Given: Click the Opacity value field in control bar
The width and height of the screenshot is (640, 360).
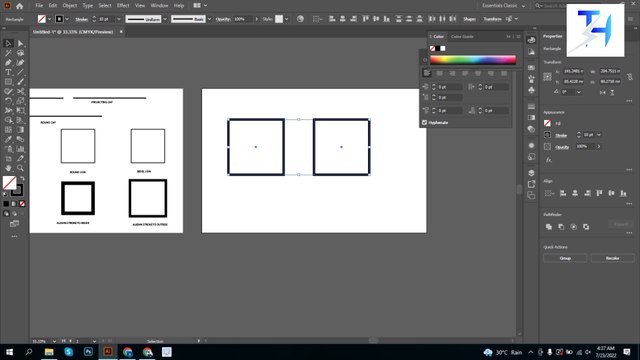Looking at the screenshot, I should [243, 19].
